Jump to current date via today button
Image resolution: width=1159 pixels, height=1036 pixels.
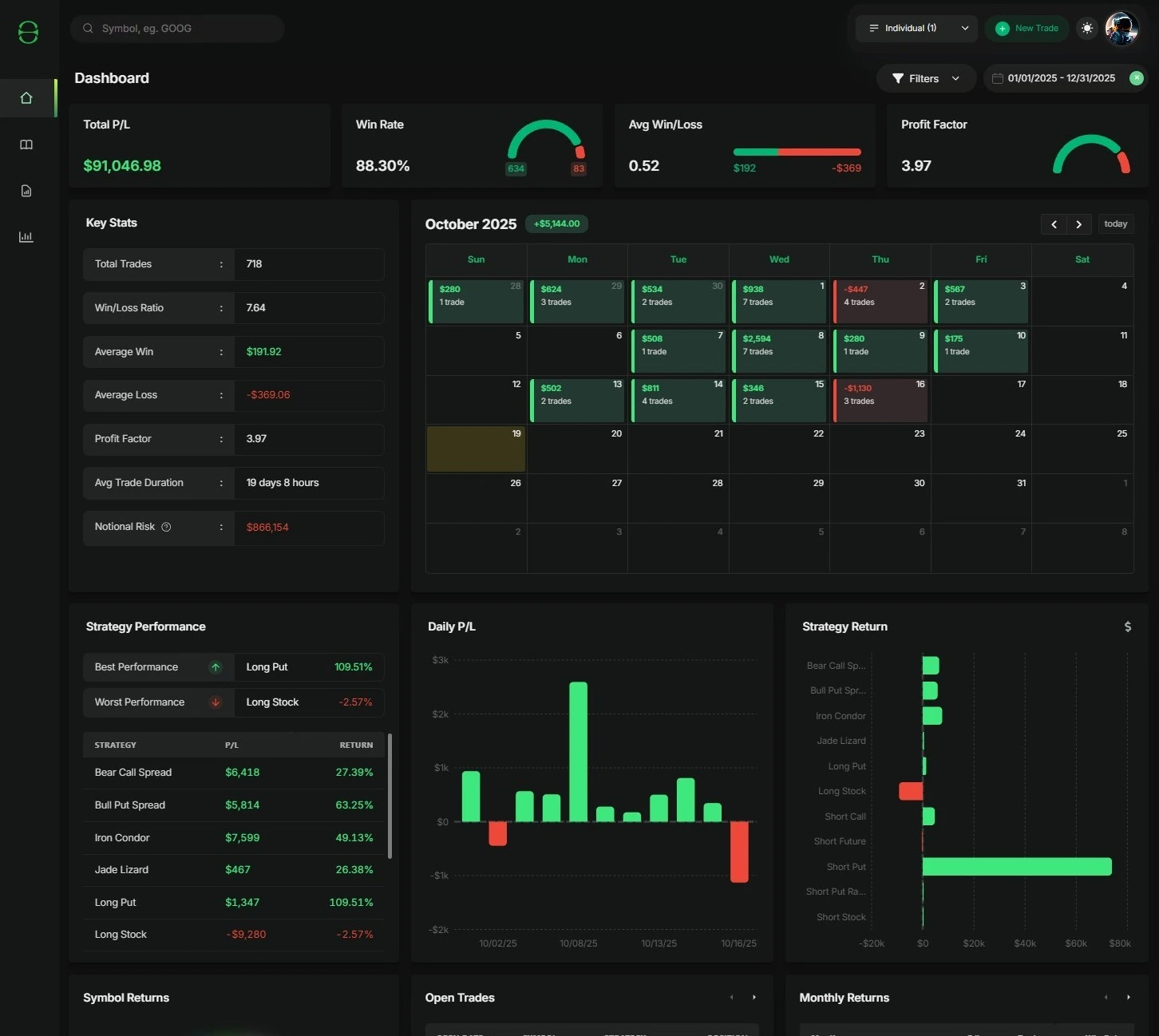click(1115, 224)
